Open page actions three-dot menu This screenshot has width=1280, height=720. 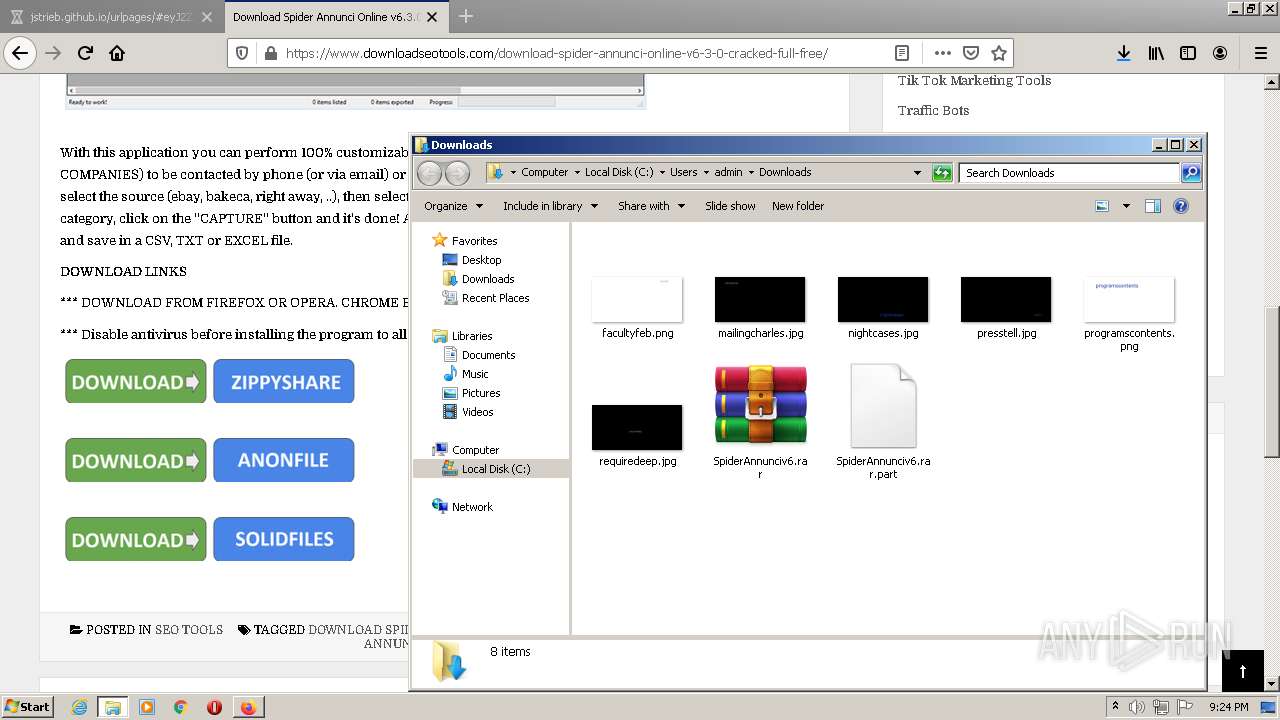tap(943, 53)
